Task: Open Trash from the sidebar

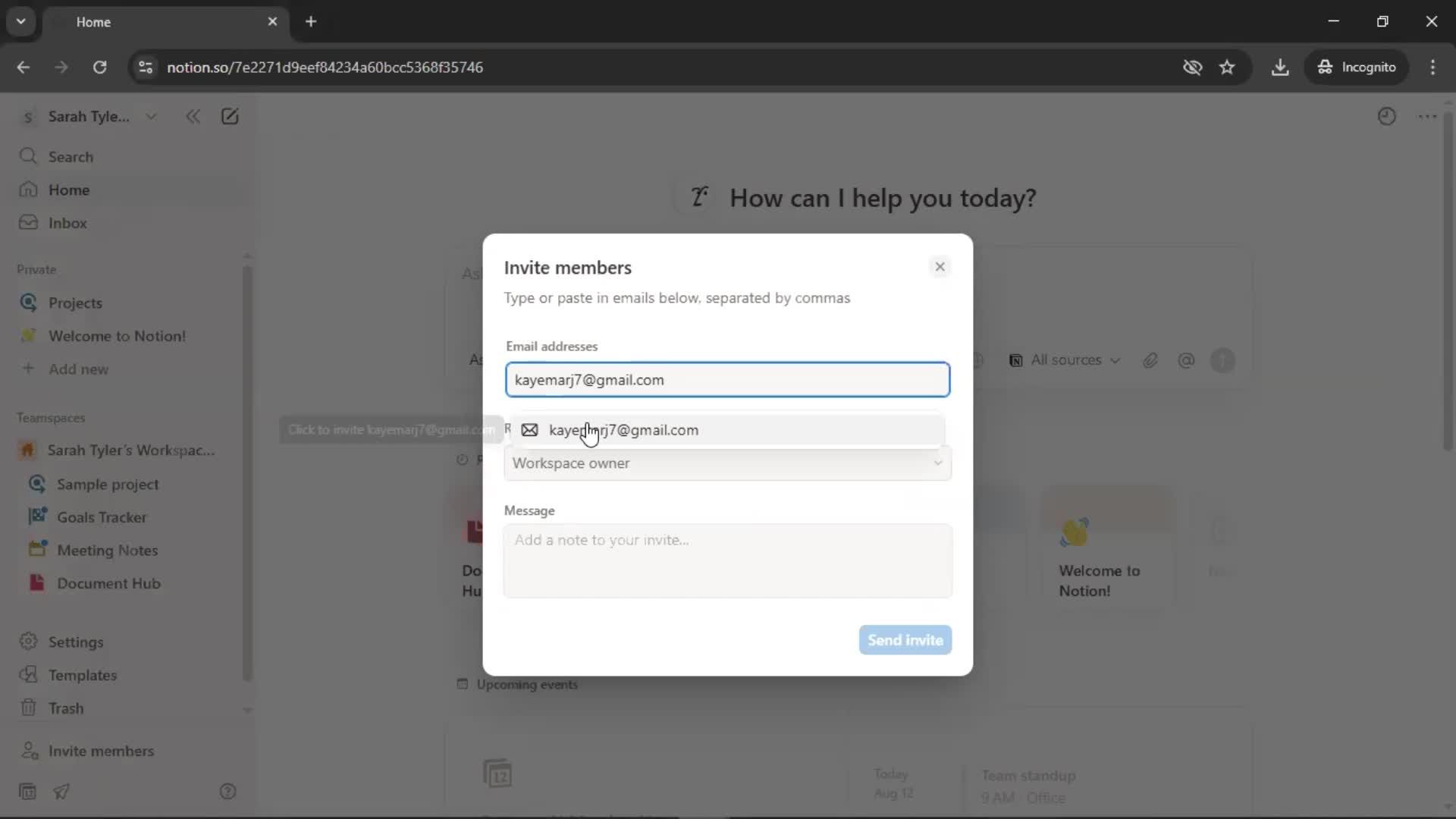Action: click(x=129, y=708)
